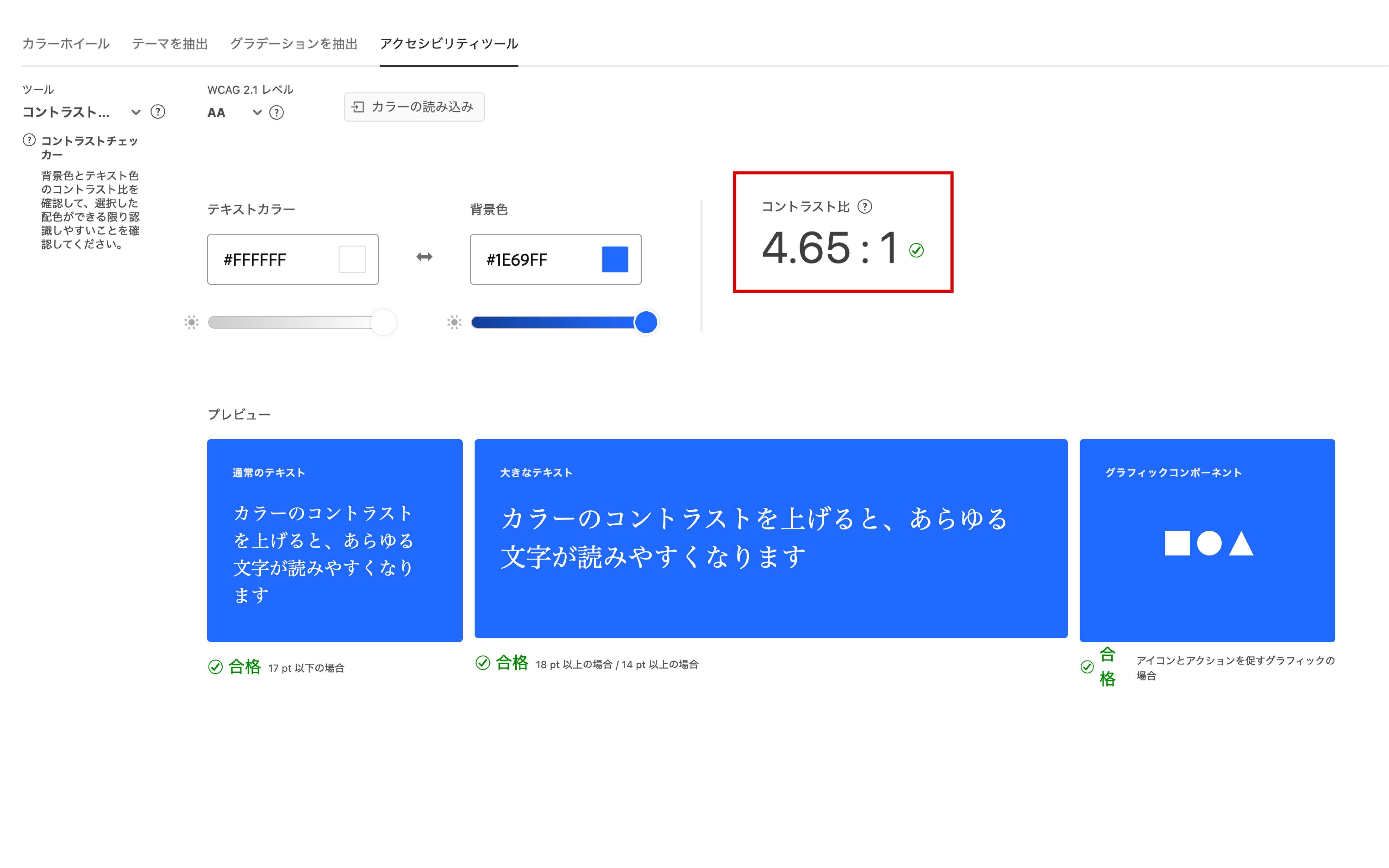Click the 18 pt 以上の場合 / 14 pt 以上の場合 label
This screenshot has width=1389, height=868.
tap(617, 664)
